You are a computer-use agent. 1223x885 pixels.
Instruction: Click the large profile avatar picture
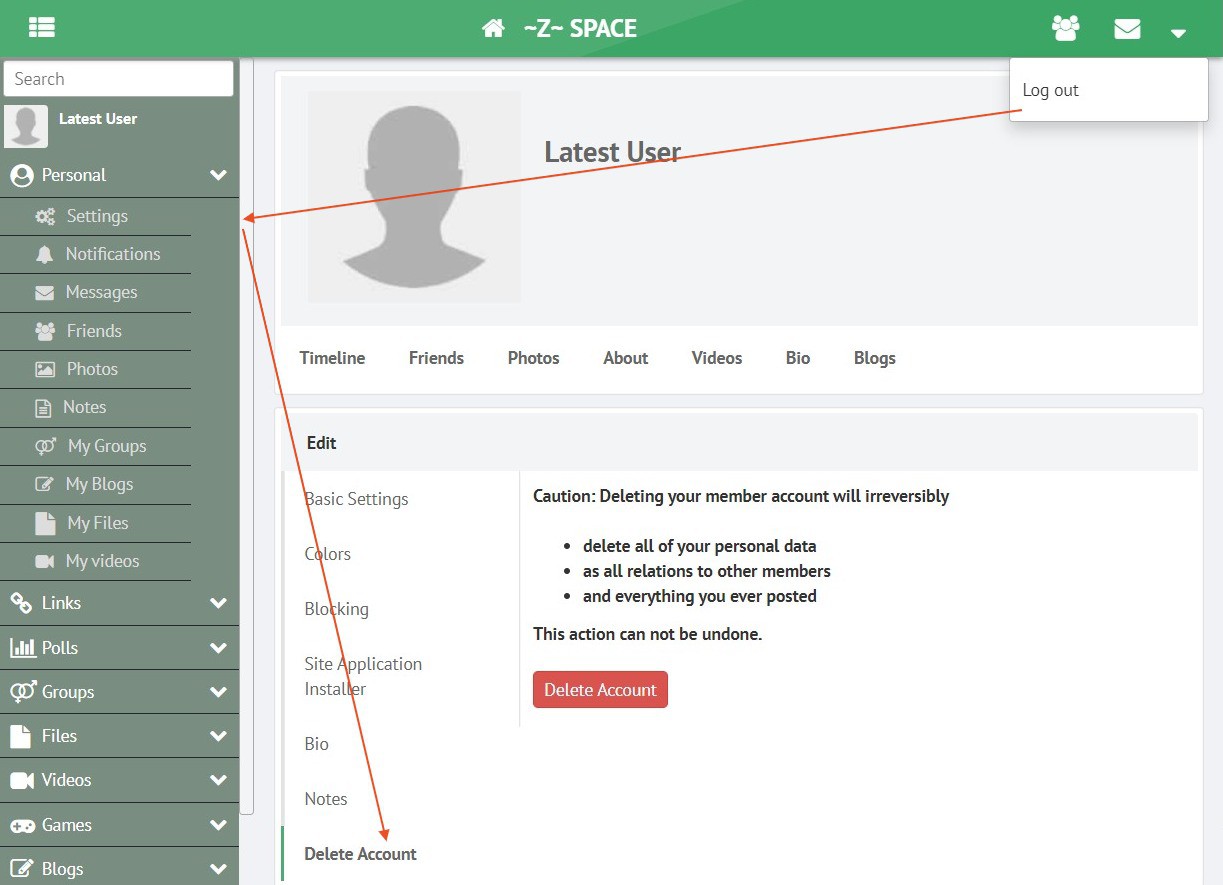point(414,197)
